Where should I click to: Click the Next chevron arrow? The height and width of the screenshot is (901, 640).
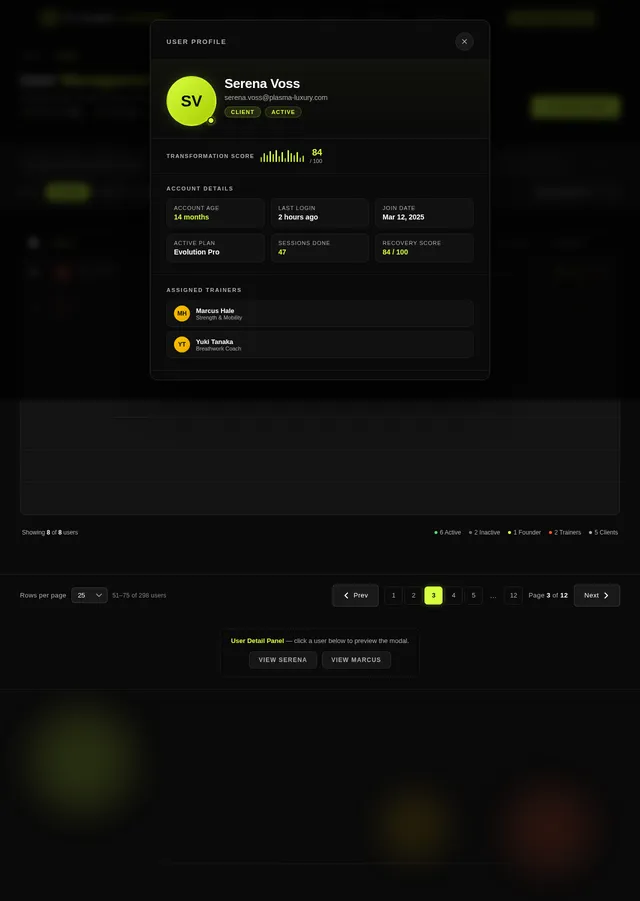coord(606,595)
